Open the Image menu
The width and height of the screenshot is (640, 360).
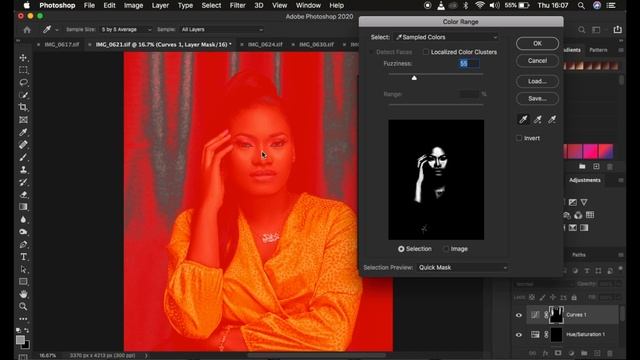pyautogui.click(x=133, y=5)
